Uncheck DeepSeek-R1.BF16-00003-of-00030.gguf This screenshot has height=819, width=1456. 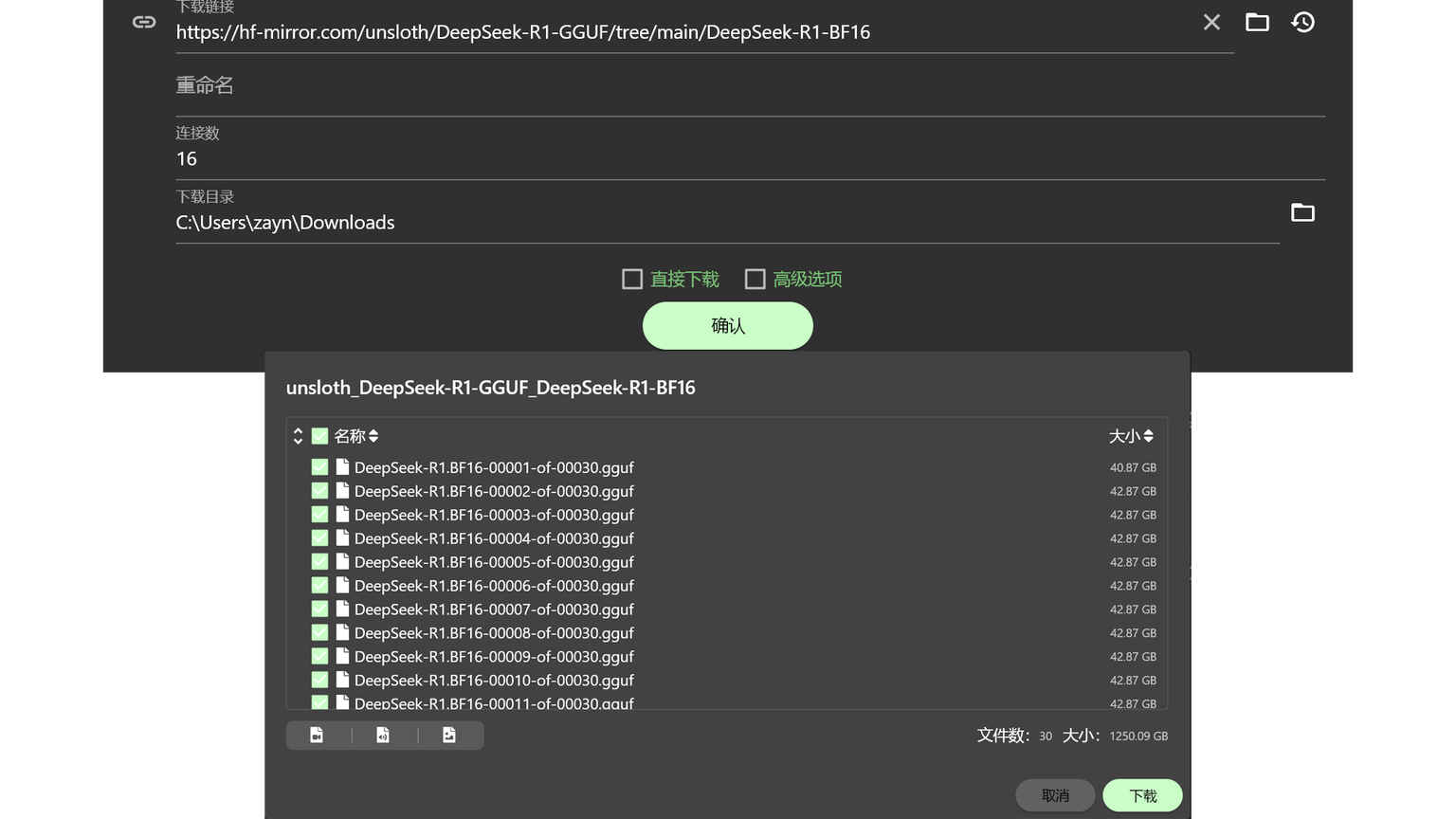pyautogui.click(x=319, y=515)
